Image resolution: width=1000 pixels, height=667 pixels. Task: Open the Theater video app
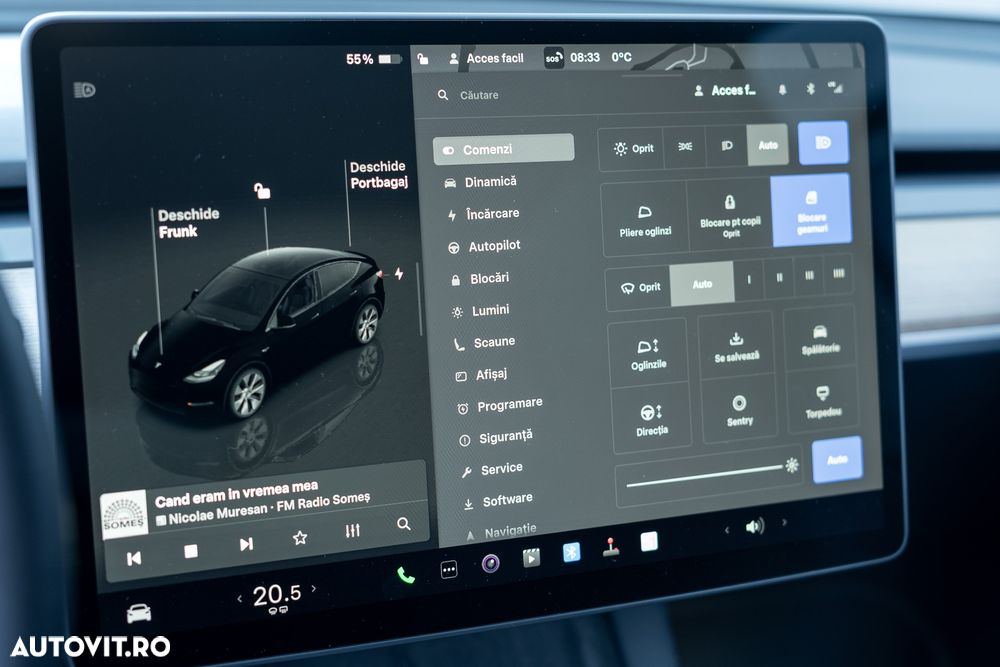click(x=531, y=557)
